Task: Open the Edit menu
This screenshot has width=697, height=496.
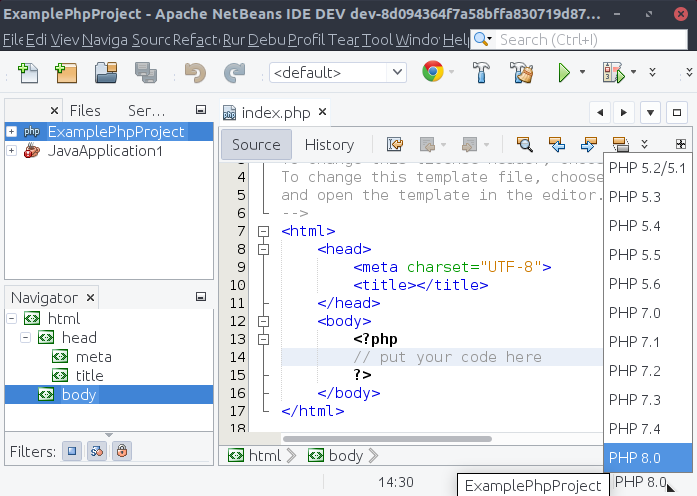Action: click(x=36, y=40)
